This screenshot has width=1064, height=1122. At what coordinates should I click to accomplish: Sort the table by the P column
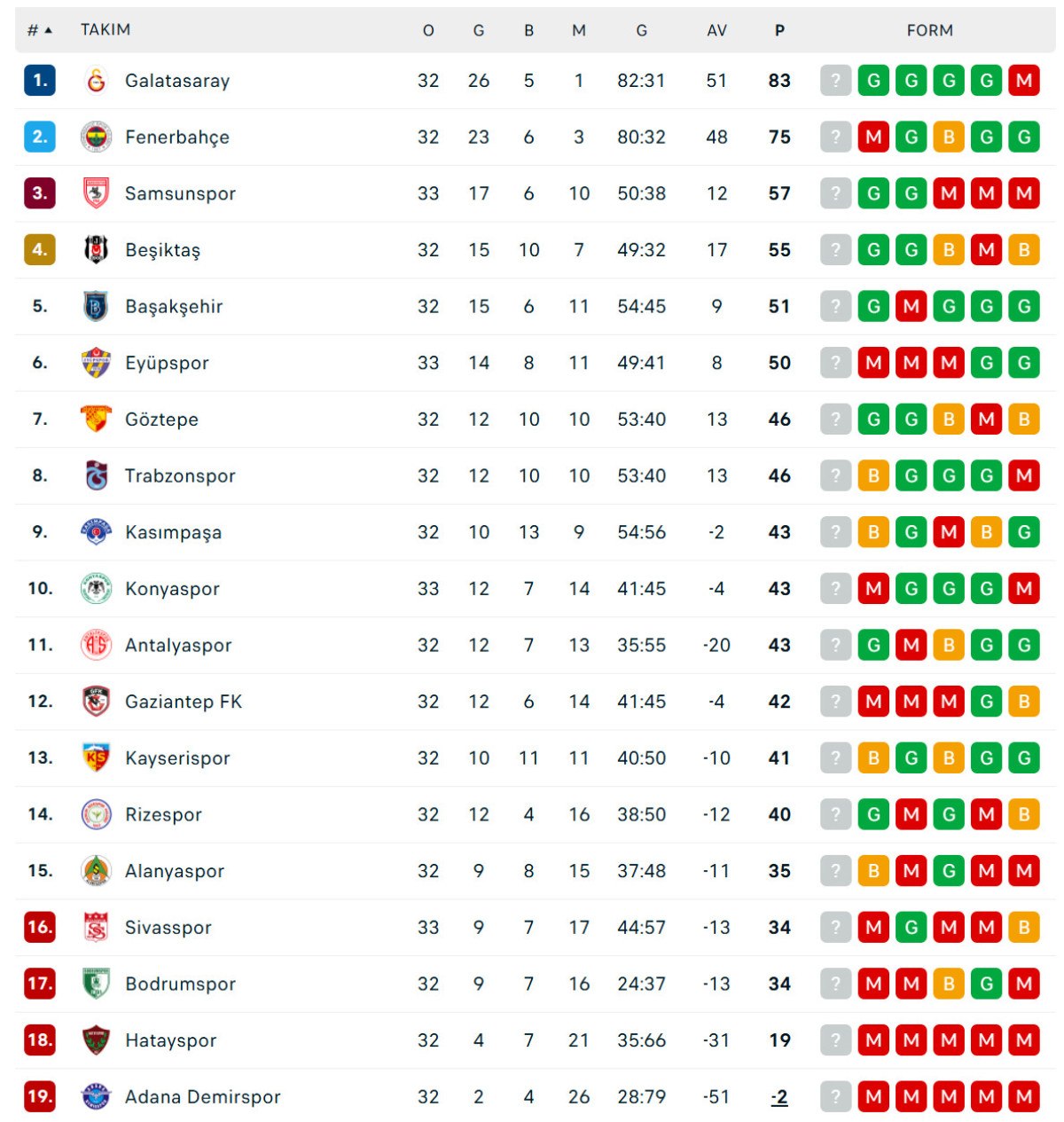pyautogui.click(x=779, y=29)
